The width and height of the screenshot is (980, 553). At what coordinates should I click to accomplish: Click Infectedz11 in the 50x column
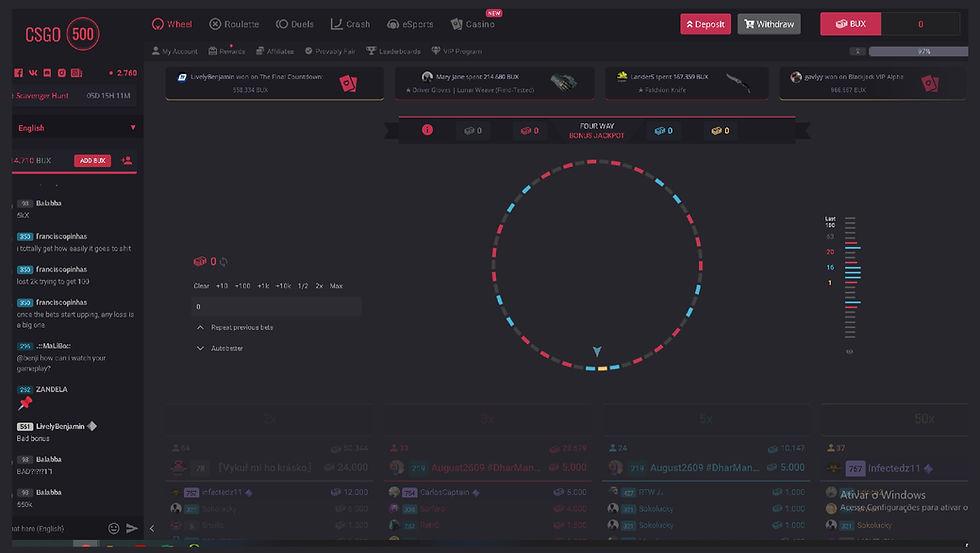(894, 468)
